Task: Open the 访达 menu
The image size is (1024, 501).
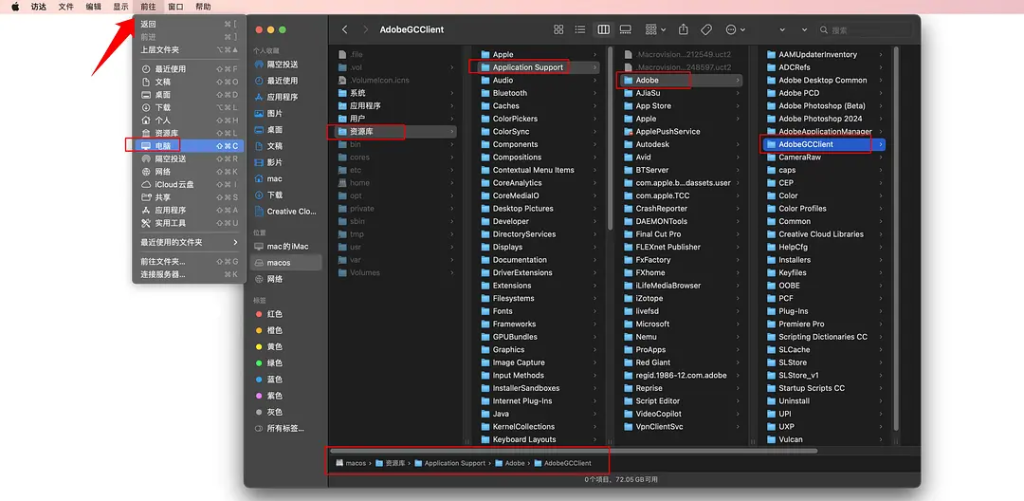Action: coord(39,7)
